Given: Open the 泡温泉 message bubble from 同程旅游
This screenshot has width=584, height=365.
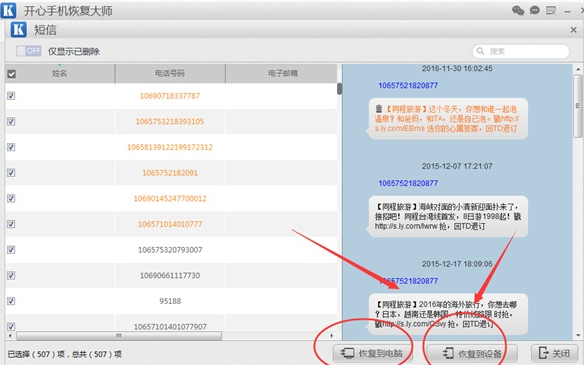Looking at the screenshot, I should [448, 119].
